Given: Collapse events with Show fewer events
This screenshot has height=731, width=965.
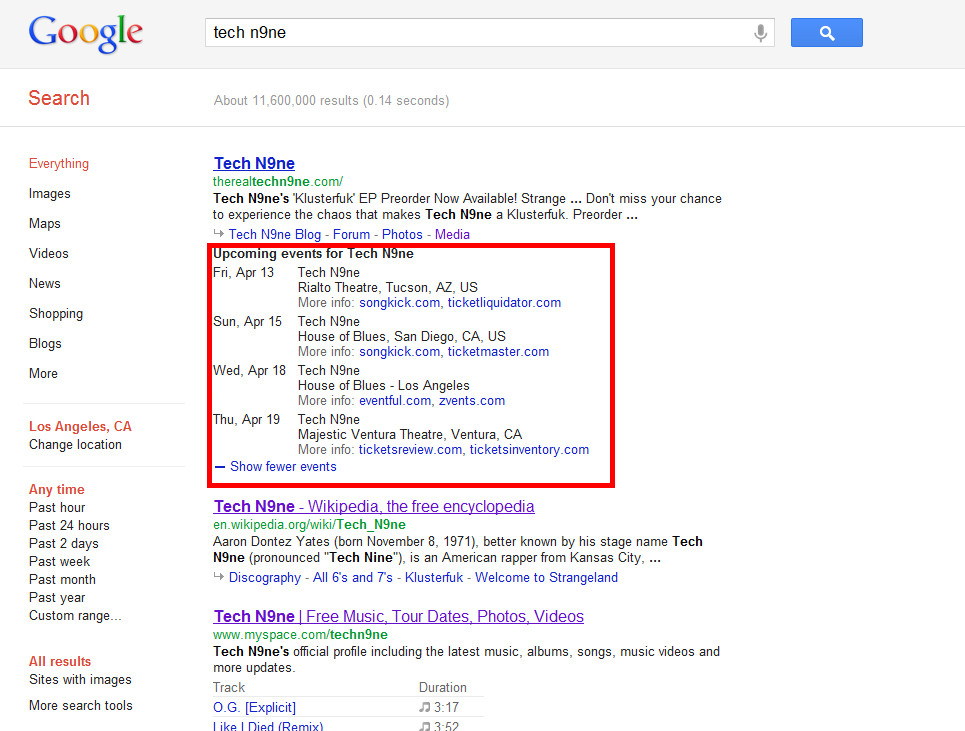Looking at the screenshot, I should click(x=282, y=467).
